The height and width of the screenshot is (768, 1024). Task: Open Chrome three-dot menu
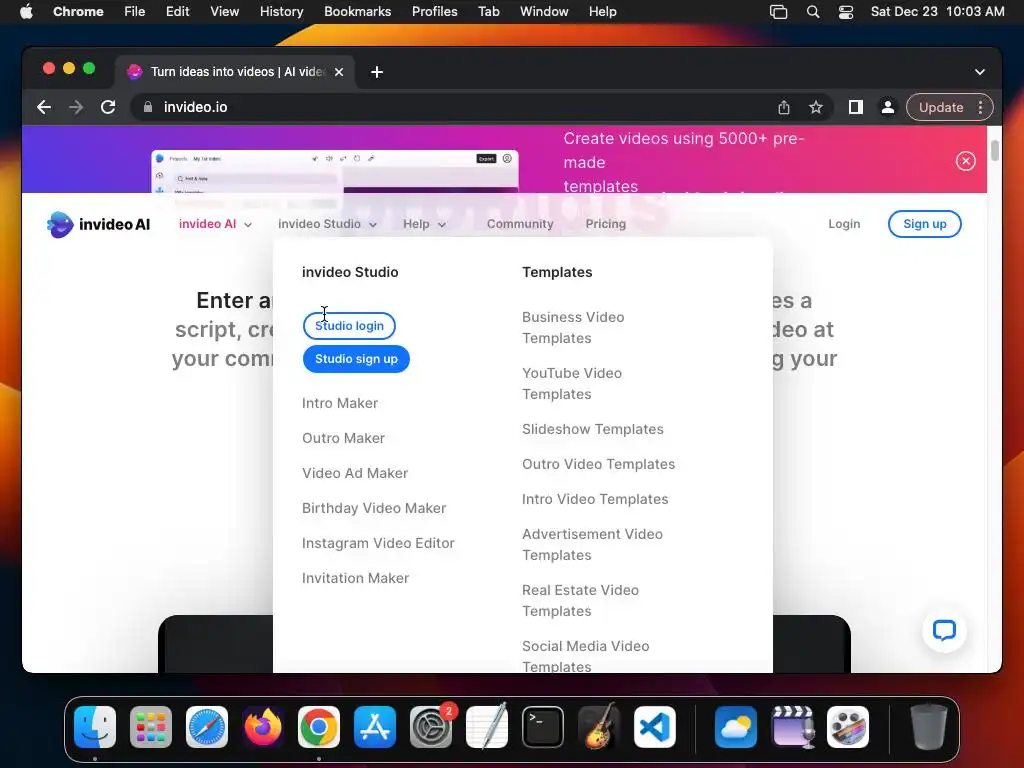pyautogui.click(x=980, y=107)
